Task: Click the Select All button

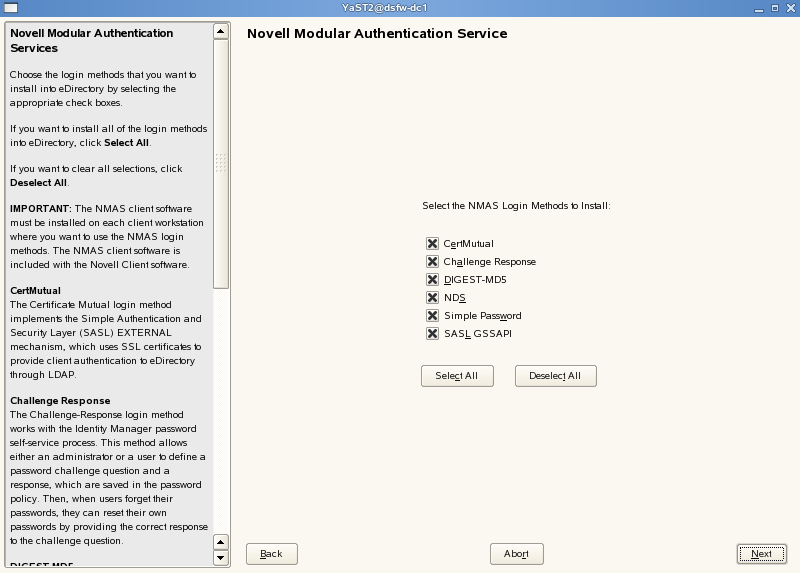Action: tap(457, 376)
